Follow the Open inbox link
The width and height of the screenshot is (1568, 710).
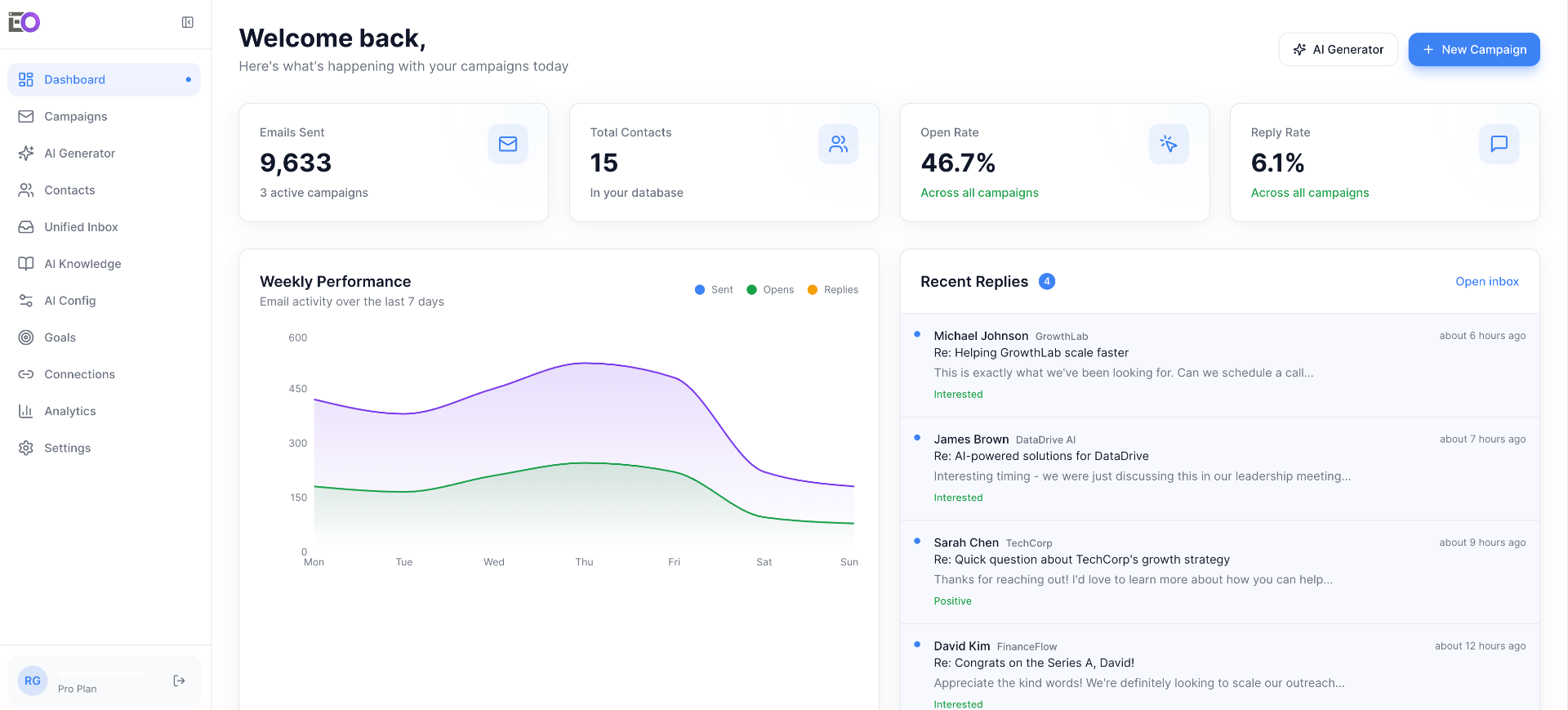1486,282
